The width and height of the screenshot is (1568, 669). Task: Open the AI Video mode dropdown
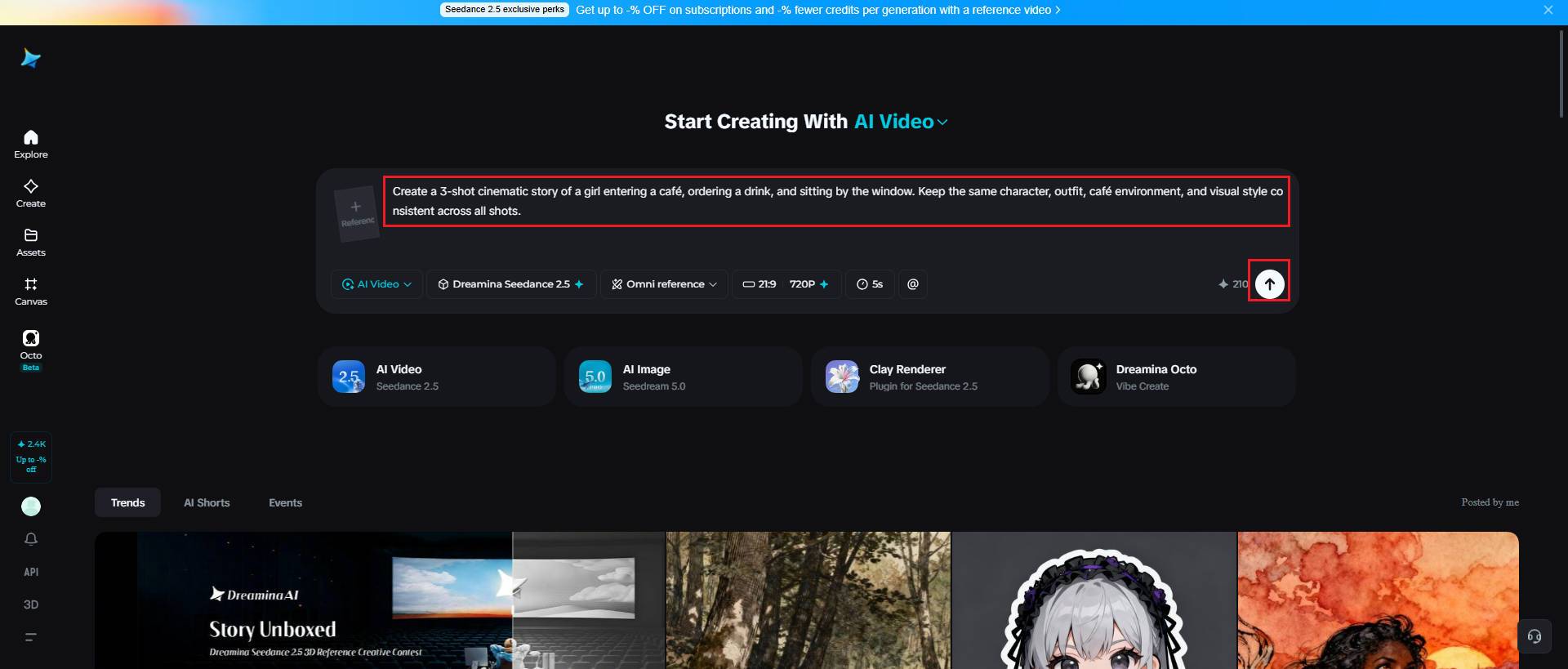coord(376,284)
